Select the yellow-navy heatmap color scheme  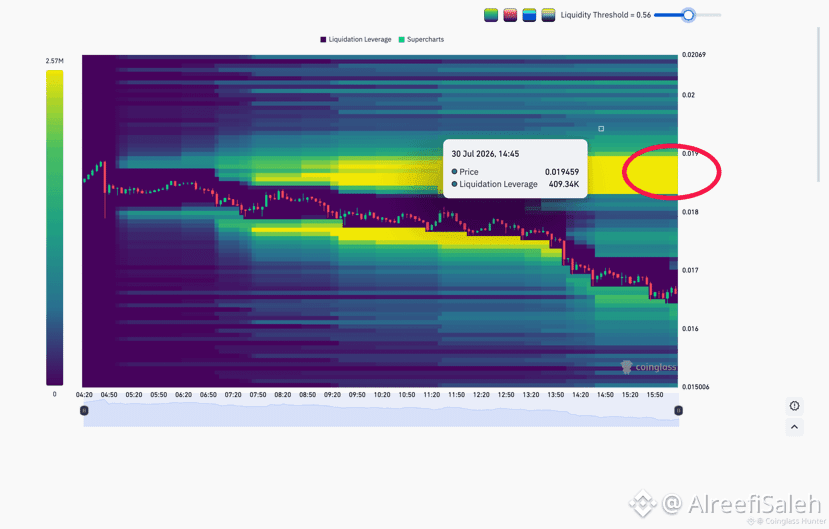click(x=548, y=15)
